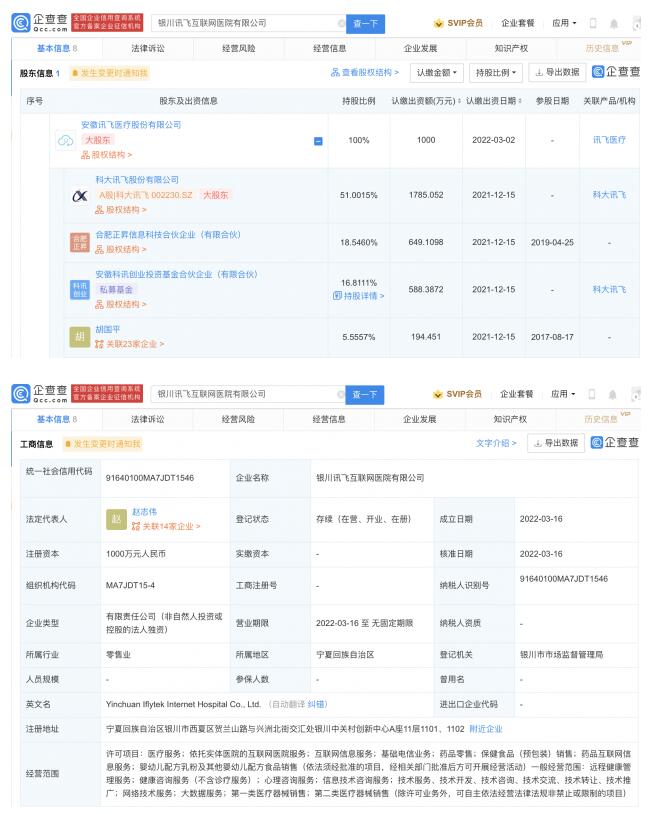Open 查看股权结构 link
The height and width of the screenshot is (814, 649).
(365, 72)
